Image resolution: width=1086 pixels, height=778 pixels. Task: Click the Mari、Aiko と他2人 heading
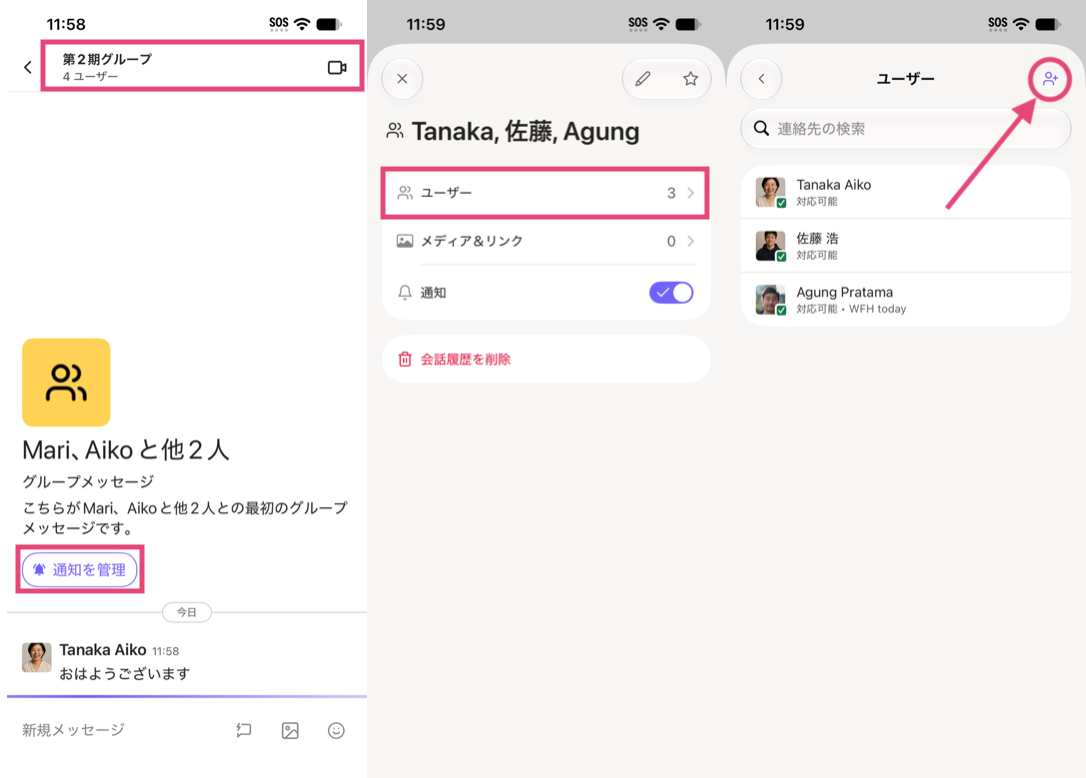coord(125,450)
